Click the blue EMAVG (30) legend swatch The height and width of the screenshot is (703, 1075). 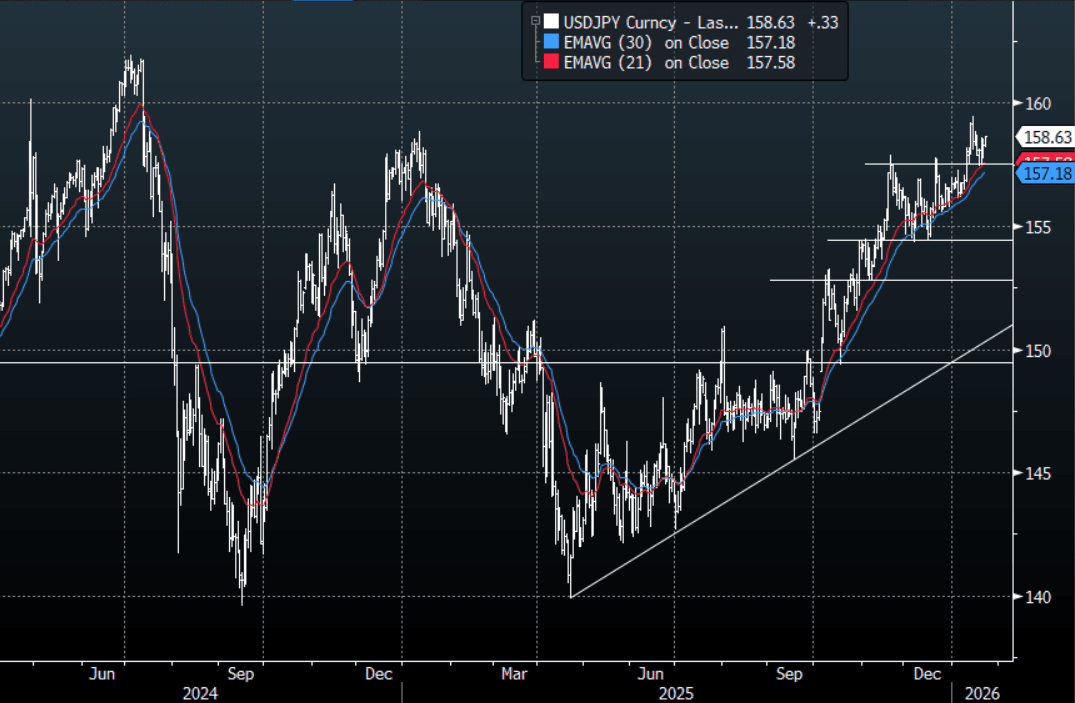(549, 42)
